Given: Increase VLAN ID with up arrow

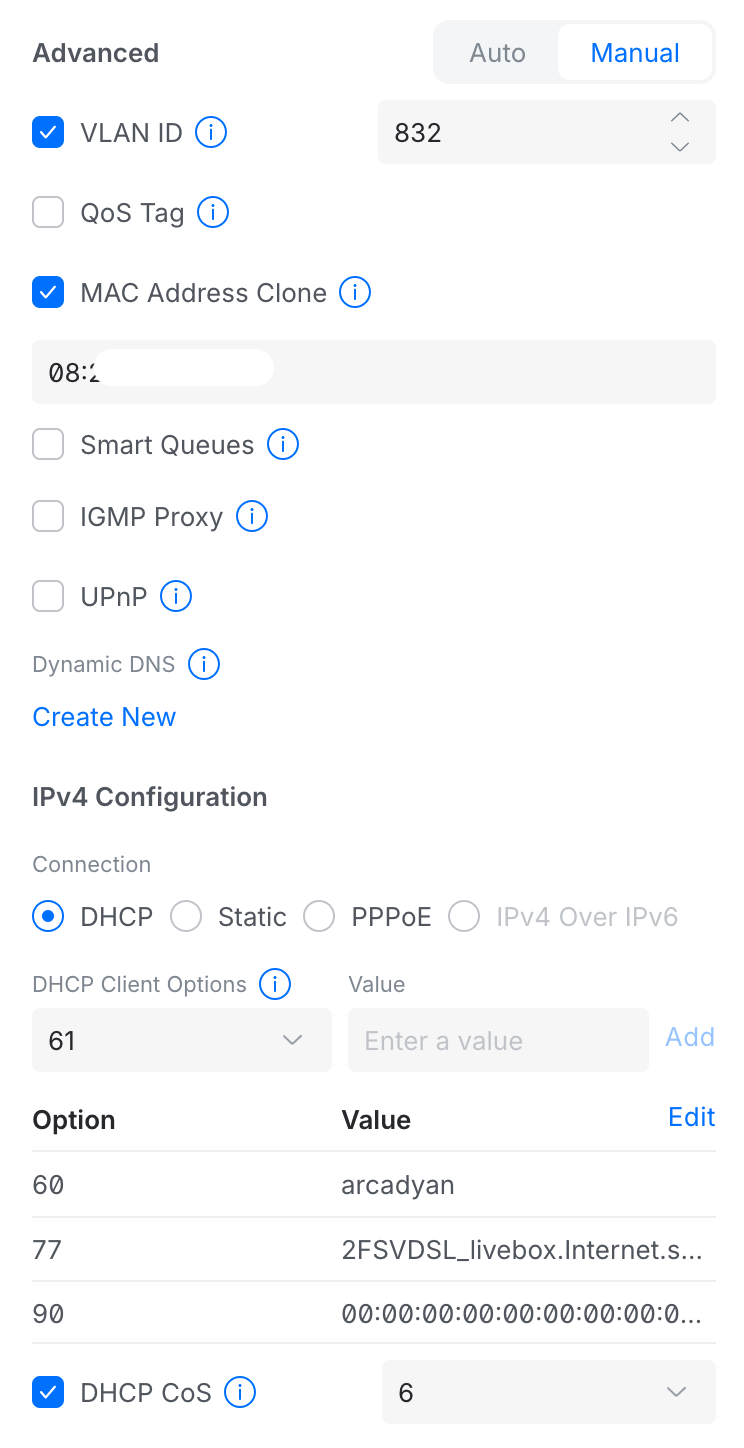Looking at the screenshot, I should click(680, 118).
